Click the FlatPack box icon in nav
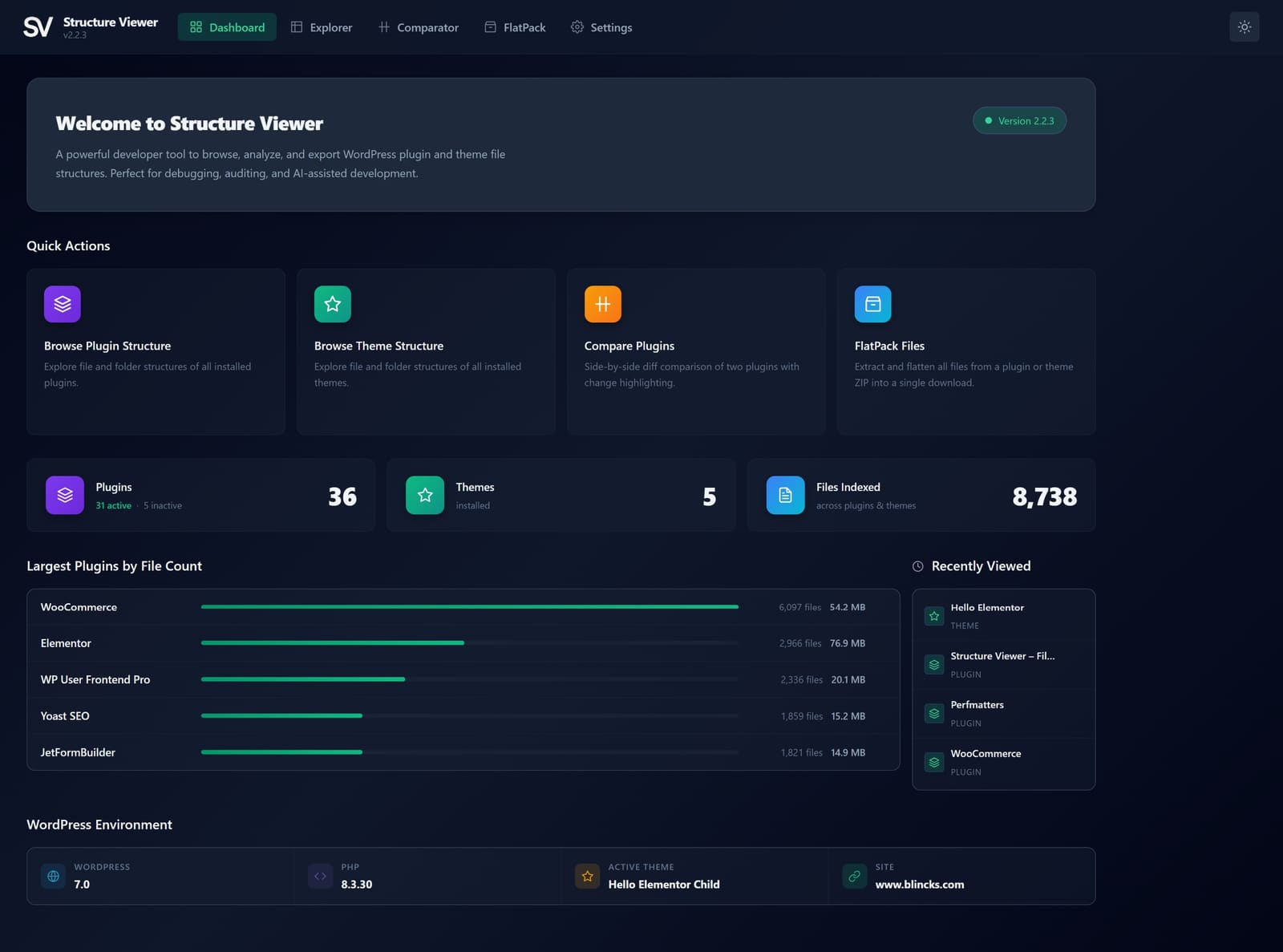 click(x=490, y=27)
